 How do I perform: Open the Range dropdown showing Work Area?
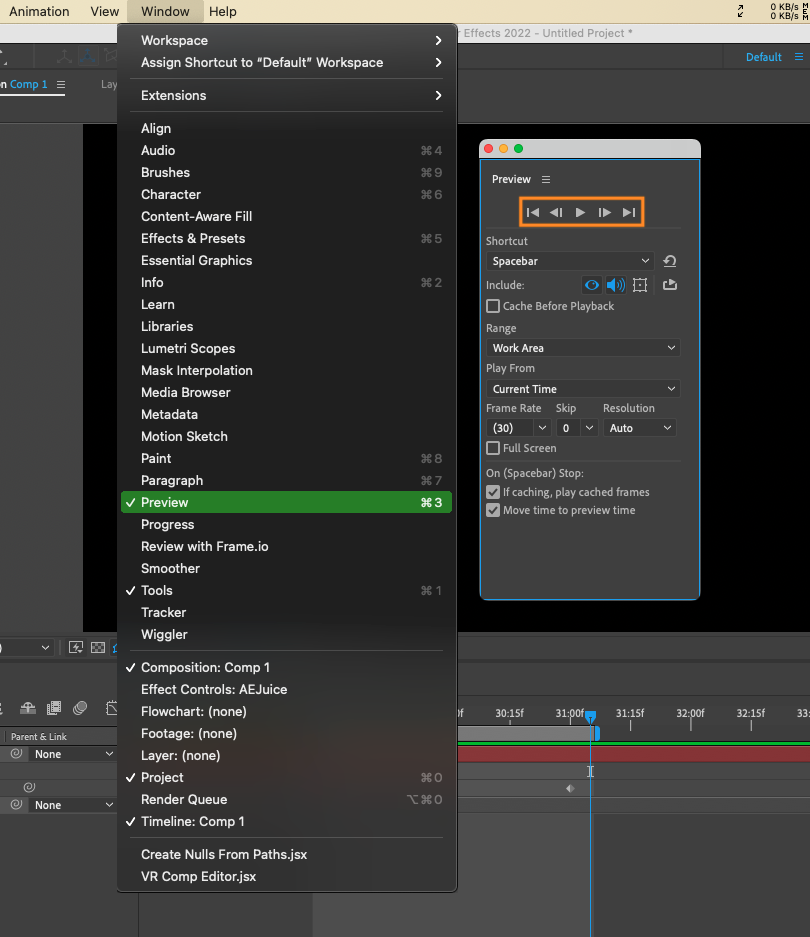[x=583, y=348]
